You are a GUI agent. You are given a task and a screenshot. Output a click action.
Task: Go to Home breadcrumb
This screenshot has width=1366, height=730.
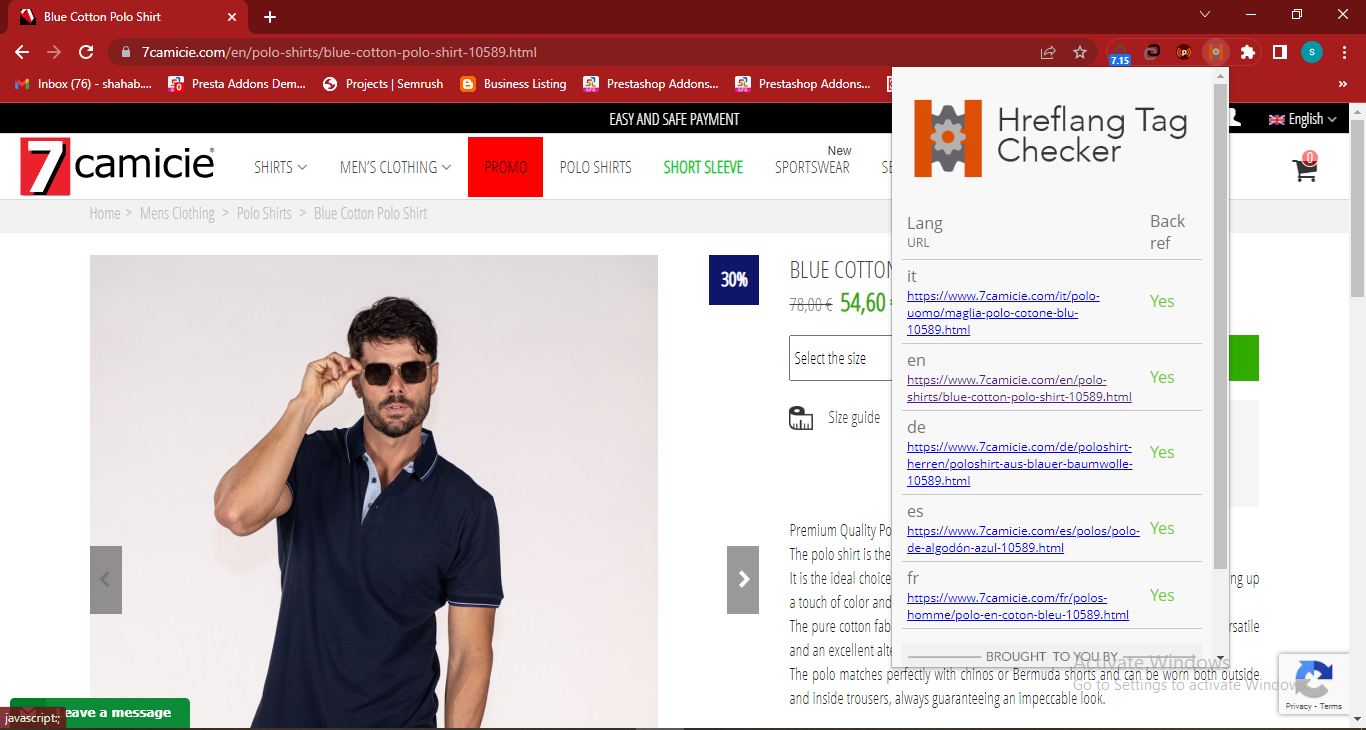coord(105,213)
